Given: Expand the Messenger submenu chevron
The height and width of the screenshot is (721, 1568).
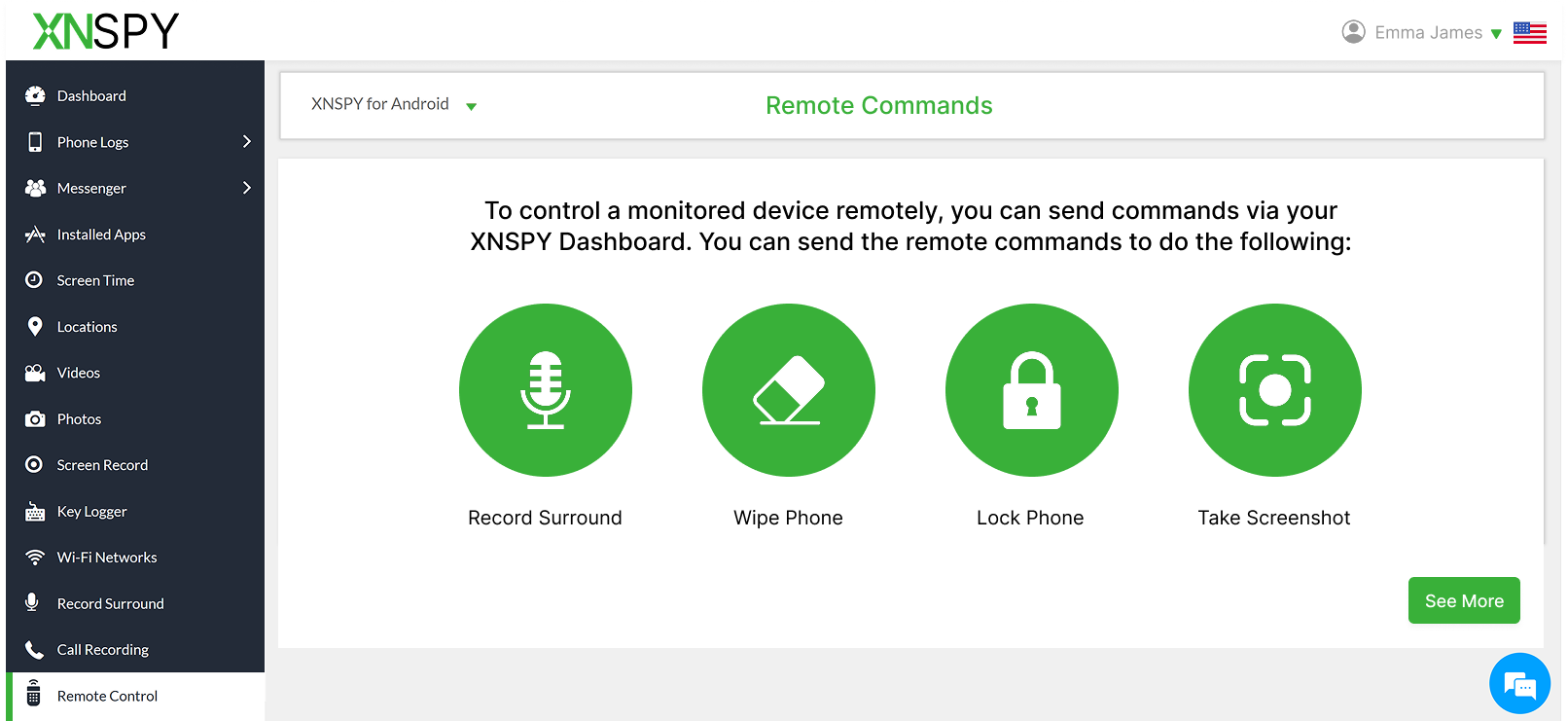Looking at the screenshot, I should pyautogui.click(x=247, y=188).
